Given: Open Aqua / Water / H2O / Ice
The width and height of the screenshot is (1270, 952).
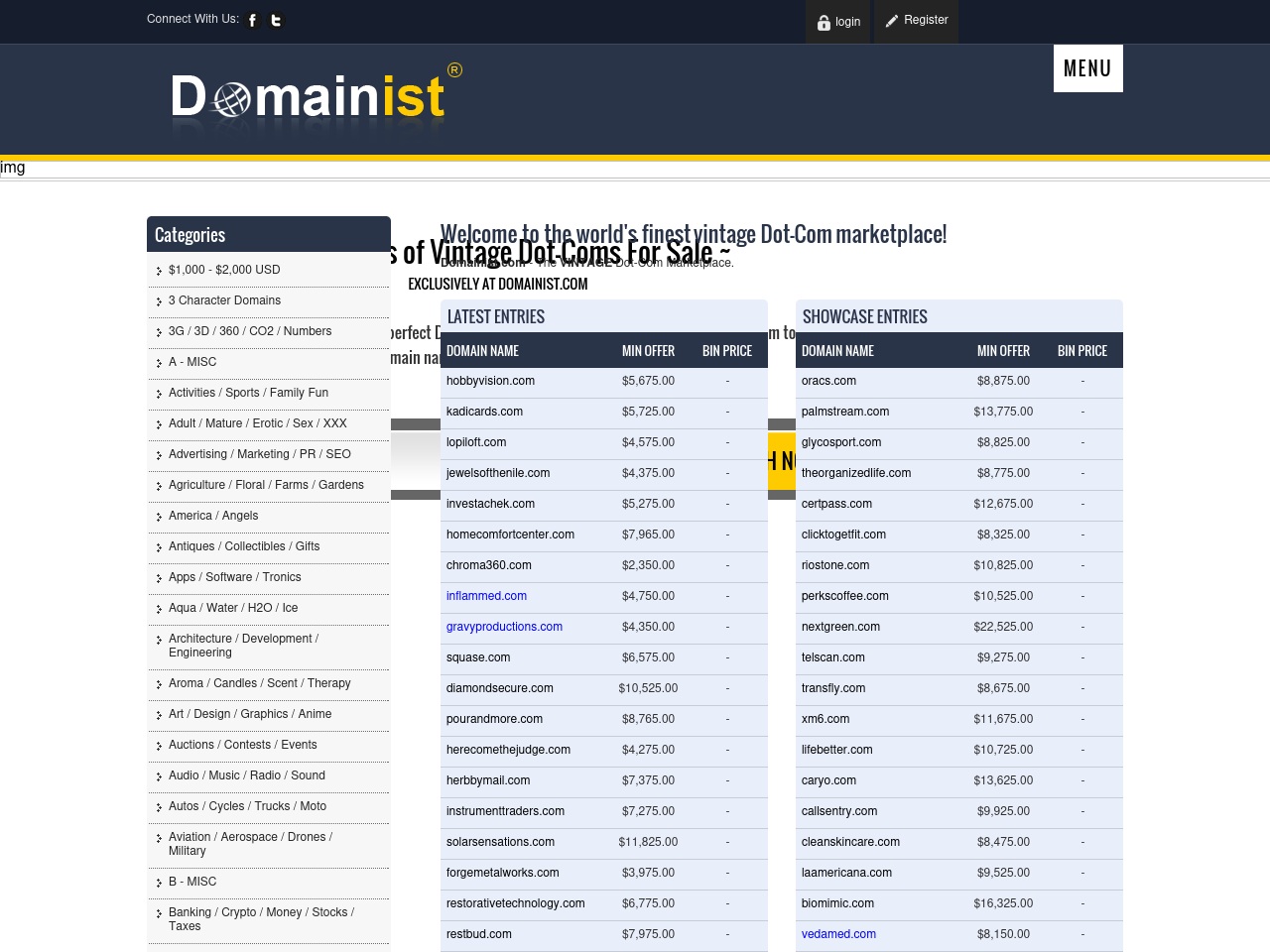Looking at the screenshot, I should coord(233,608).
